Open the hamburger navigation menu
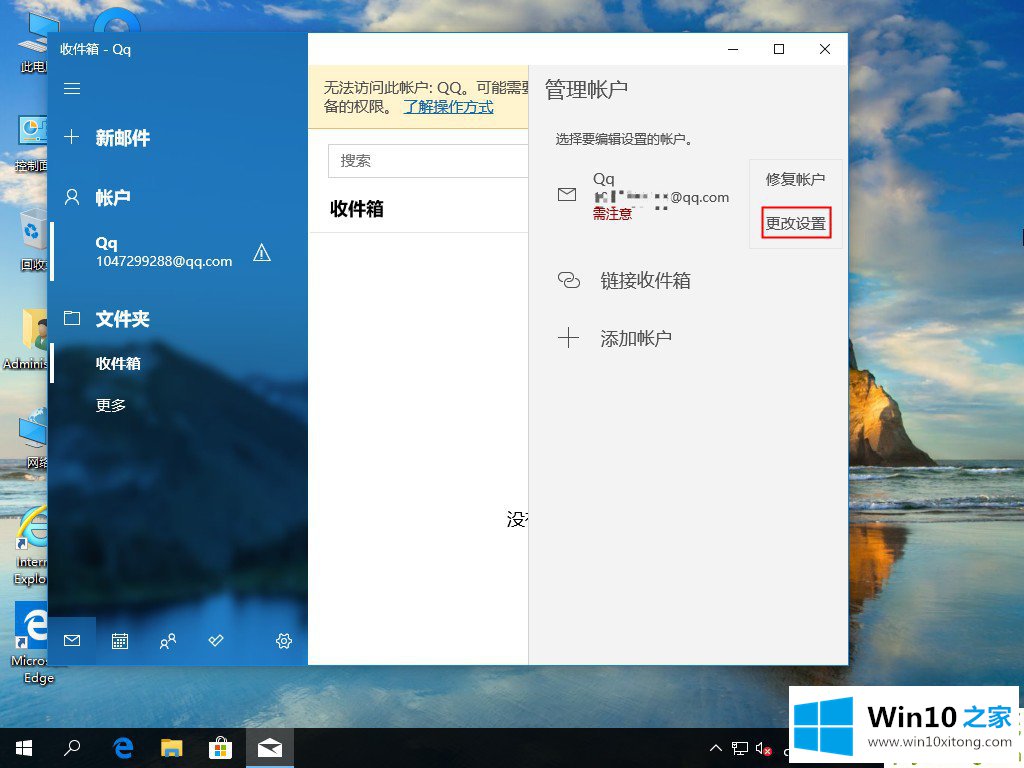 pos(72,88)
